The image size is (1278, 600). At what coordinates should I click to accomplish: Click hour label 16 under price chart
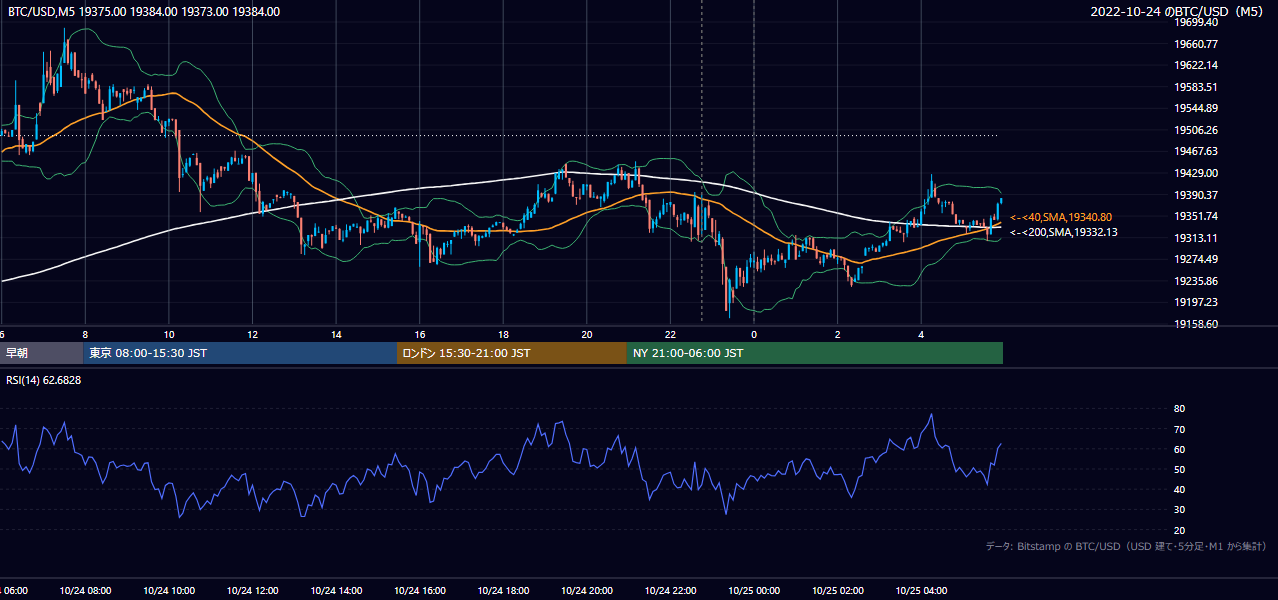[420, 335]
